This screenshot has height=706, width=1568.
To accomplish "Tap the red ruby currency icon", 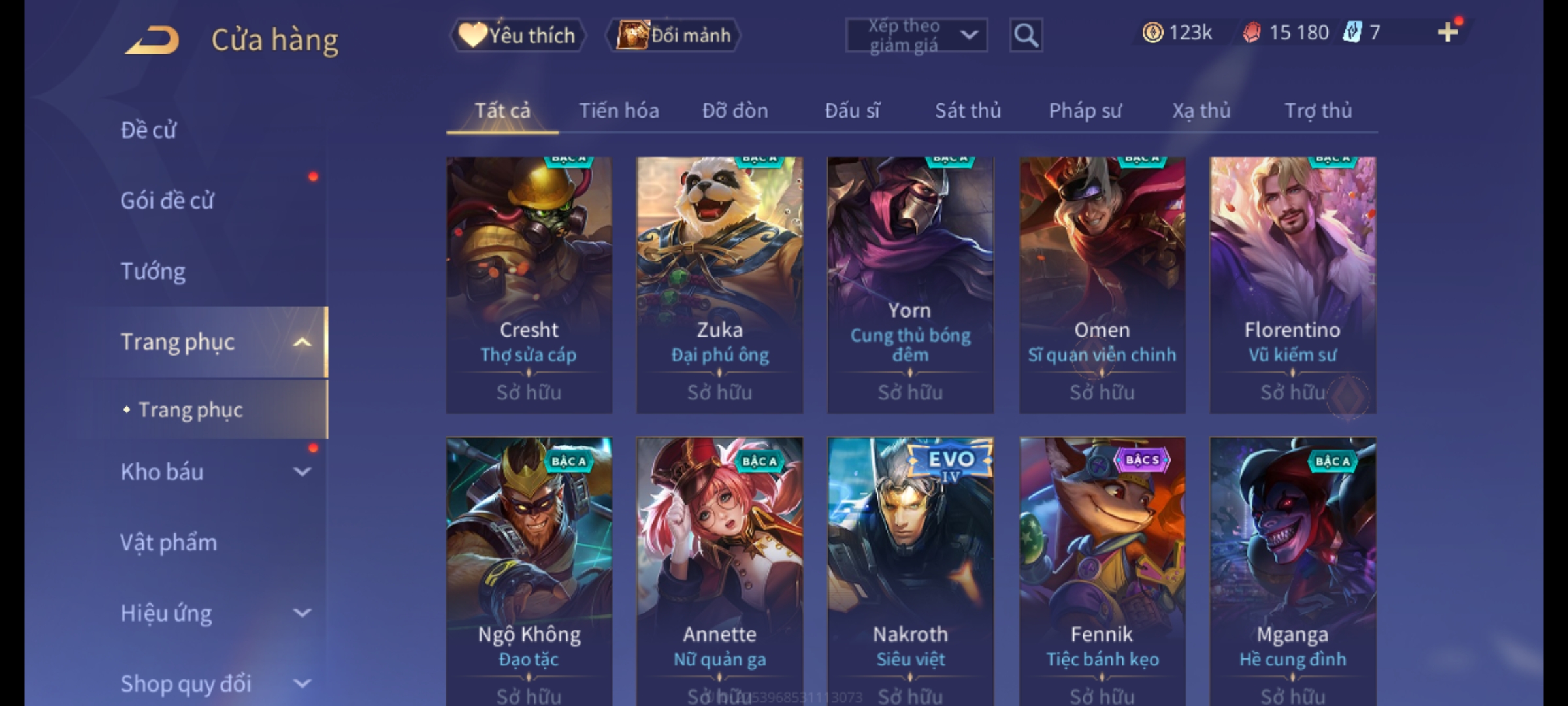I will point(1251,32).
